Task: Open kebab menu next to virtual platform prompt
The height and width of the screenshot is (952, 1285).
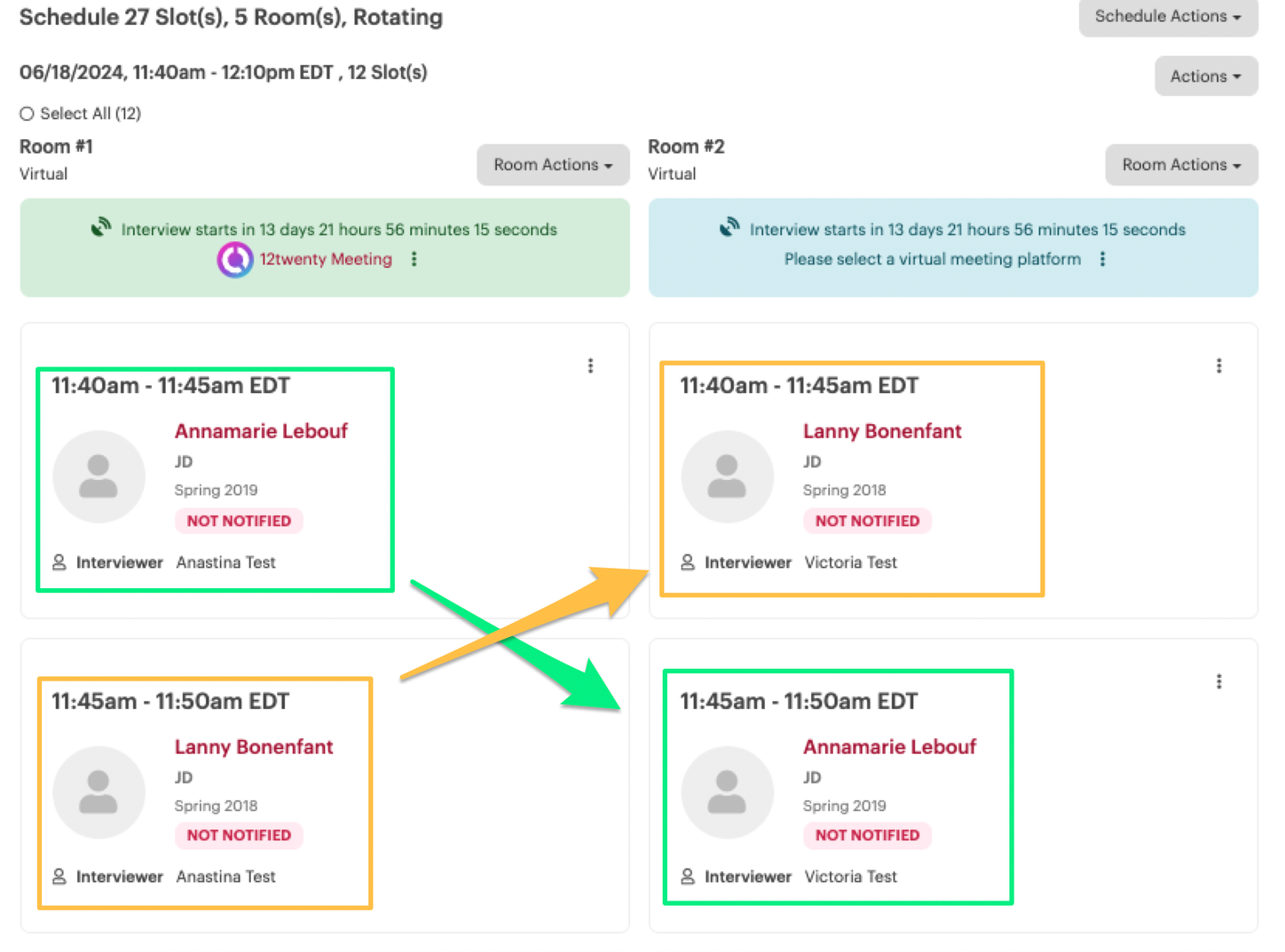Action: tap(1102, 259)
